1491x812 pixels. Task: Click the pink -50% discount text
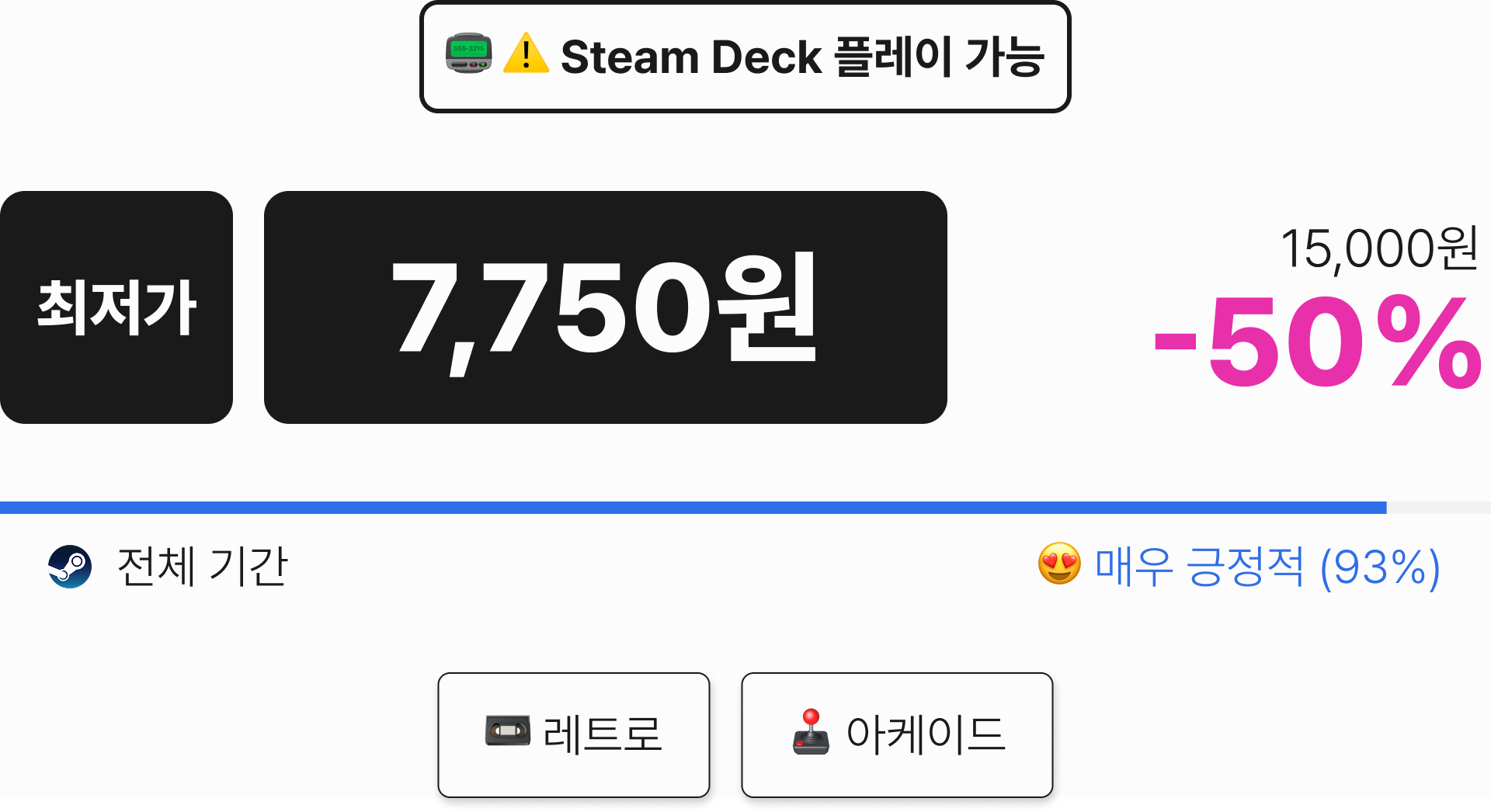[1319, 342]
